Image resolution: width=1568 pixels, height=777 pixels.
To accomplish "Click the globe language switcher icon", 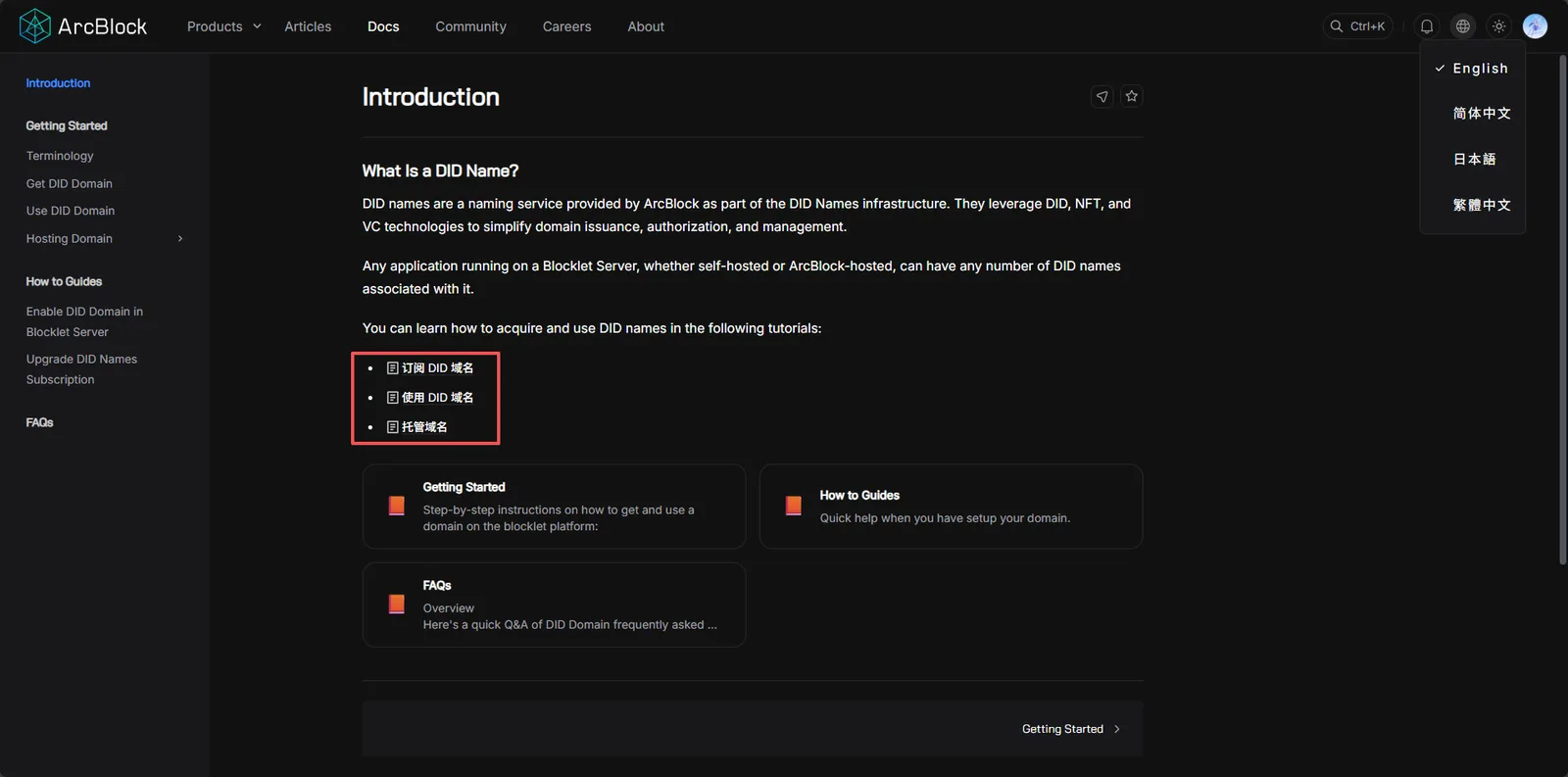I will 1463,26.
